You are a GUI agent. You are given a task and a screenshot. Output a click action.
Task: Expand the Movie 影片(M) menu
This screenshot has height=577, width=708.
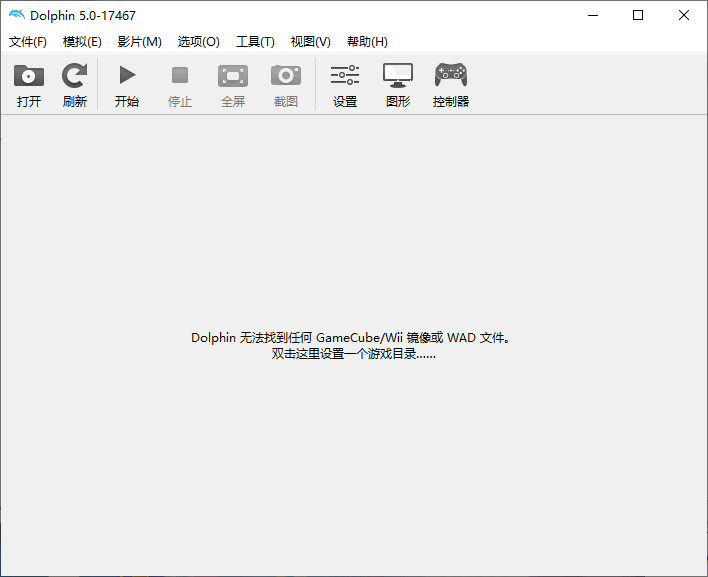tap(139, 42)
